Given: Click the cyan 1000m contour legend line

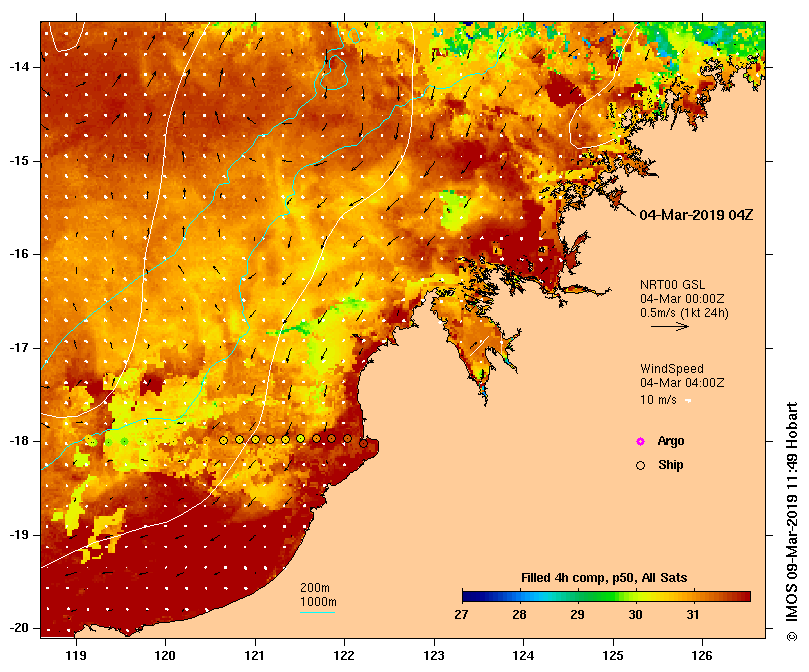Looking at the screenshot, I should pyautogui.click(x=317, y=613).
